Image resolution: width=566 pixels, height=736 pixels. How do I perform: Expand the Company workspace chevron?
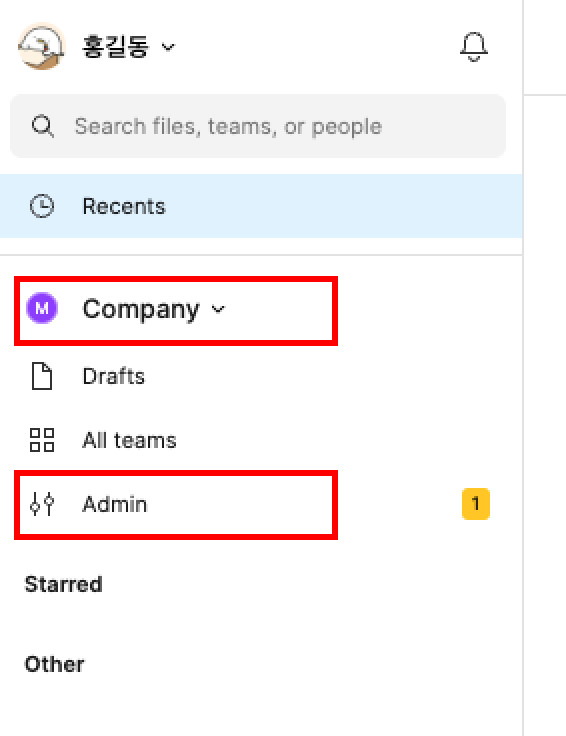218,309
